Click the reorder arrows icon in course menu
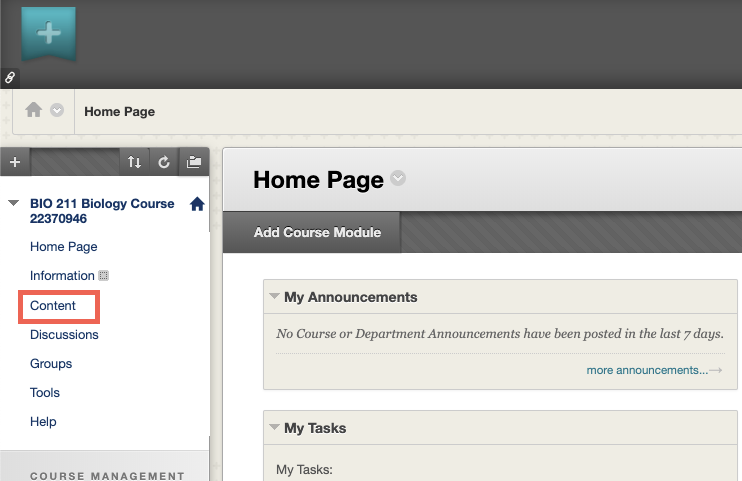Viewport: 742px width, 481px height. coord(135,161)
